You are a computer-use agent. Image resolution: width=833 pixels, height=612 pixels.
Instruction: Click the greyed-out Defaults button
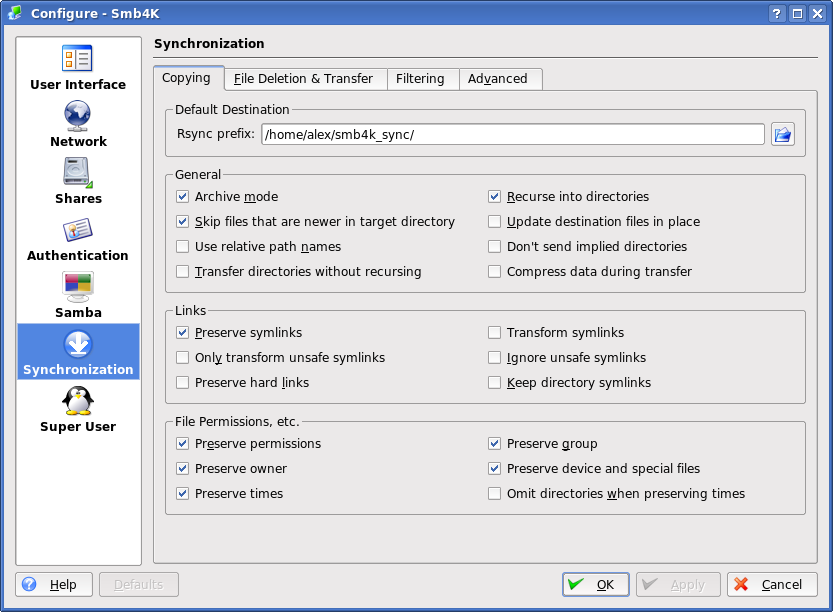click(x=139, y=584)
